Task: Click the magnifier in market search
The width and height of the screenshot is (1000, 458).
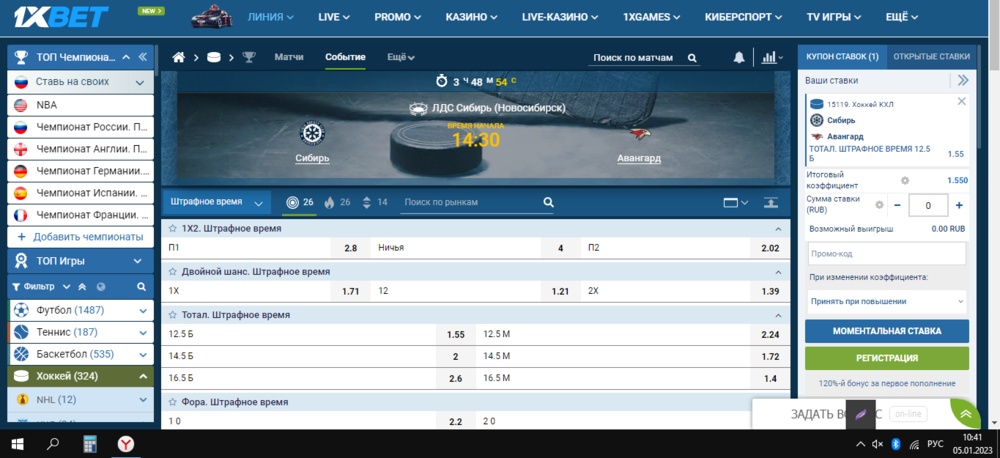Action: 548,202
